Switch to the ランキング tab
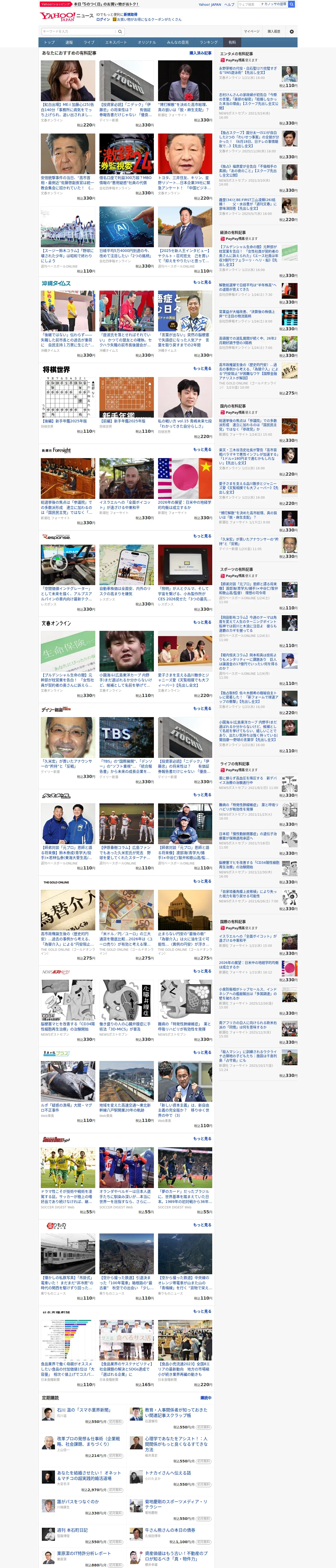This screenshot has height=1568, width=336. tap(209, 43)
